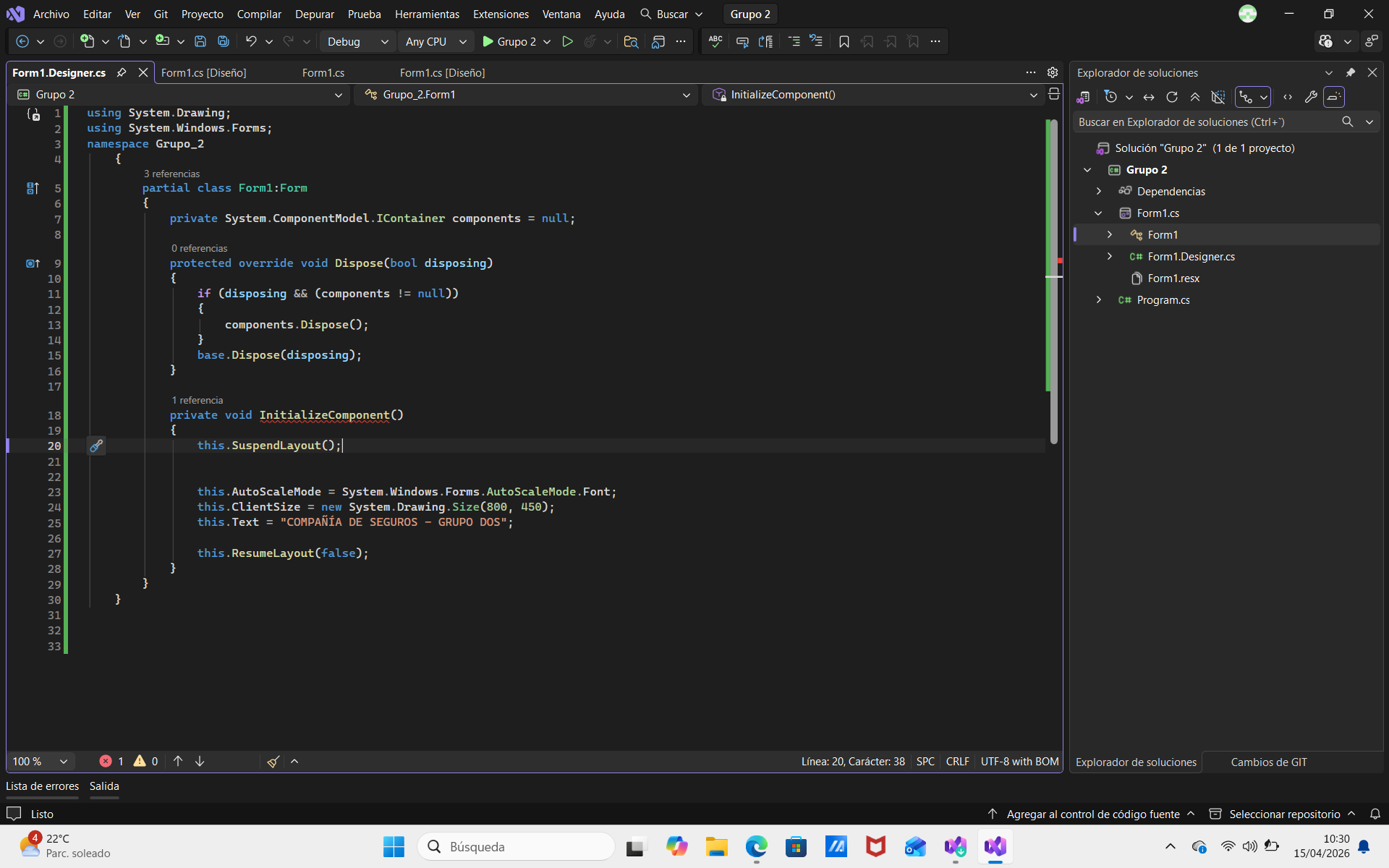
Task: Click Seleccionar repositorio in status bar
Action: [1284, 814]
